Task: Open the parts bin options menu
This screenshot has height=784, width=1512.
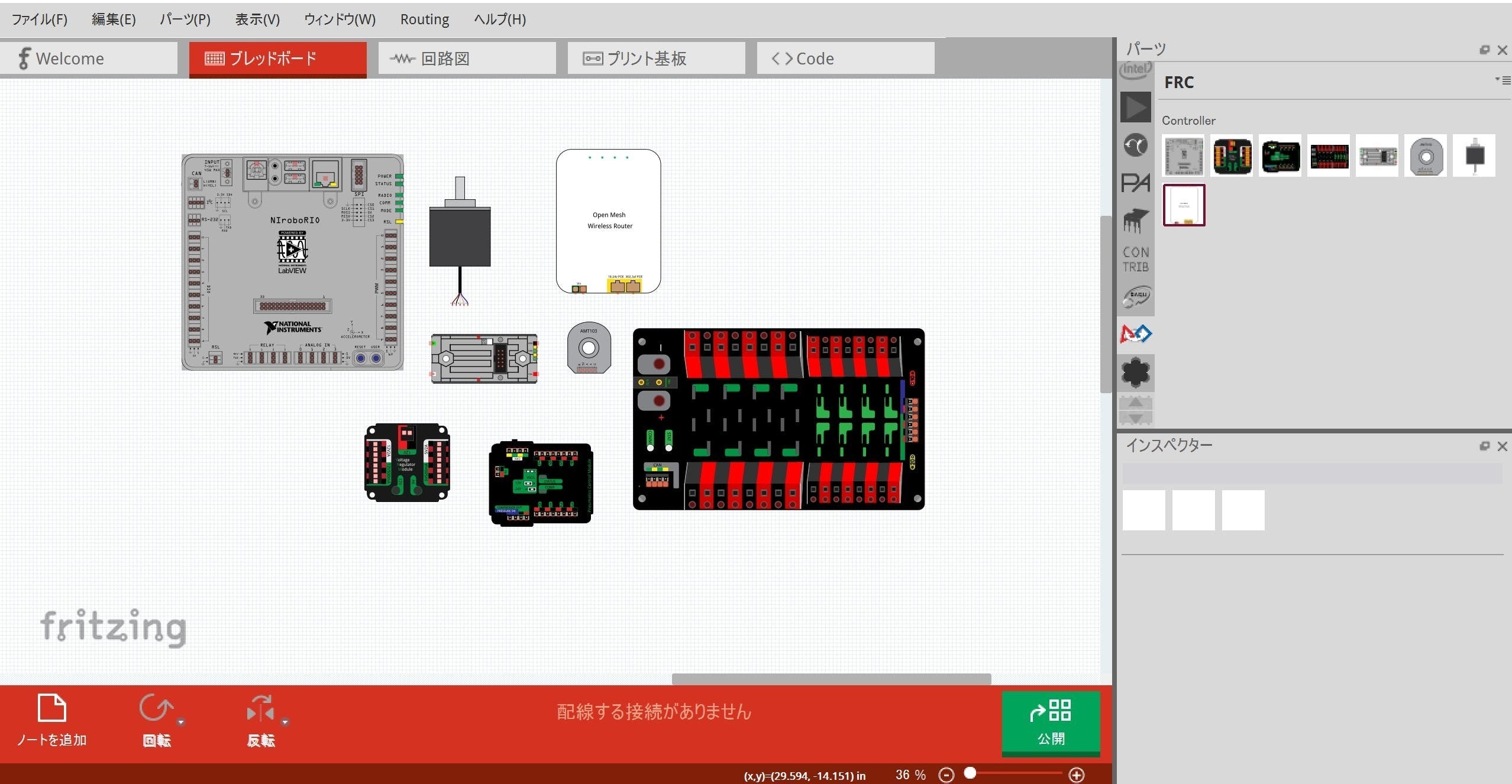Action: (x=1503, y=80)
